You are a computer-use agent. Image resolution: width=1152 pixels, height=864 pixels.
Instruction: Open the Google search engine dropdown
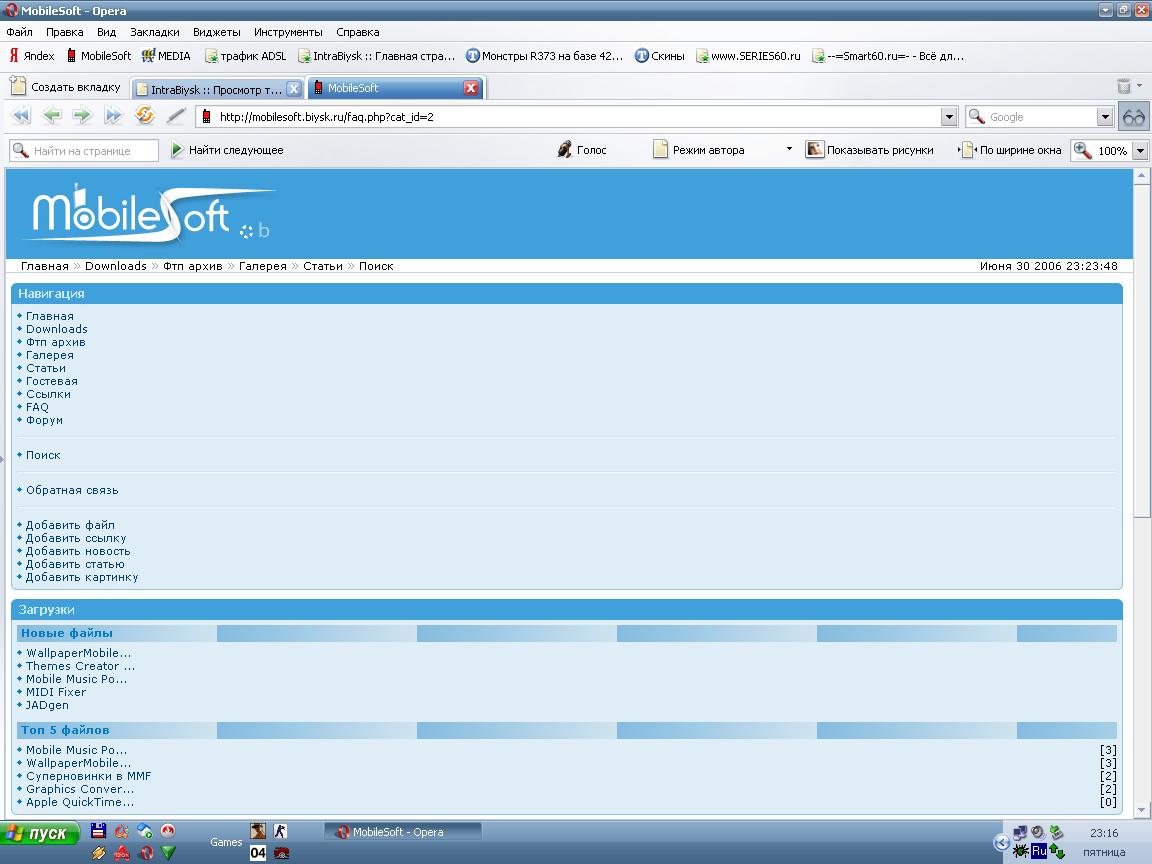click(x=1104, y=117)
